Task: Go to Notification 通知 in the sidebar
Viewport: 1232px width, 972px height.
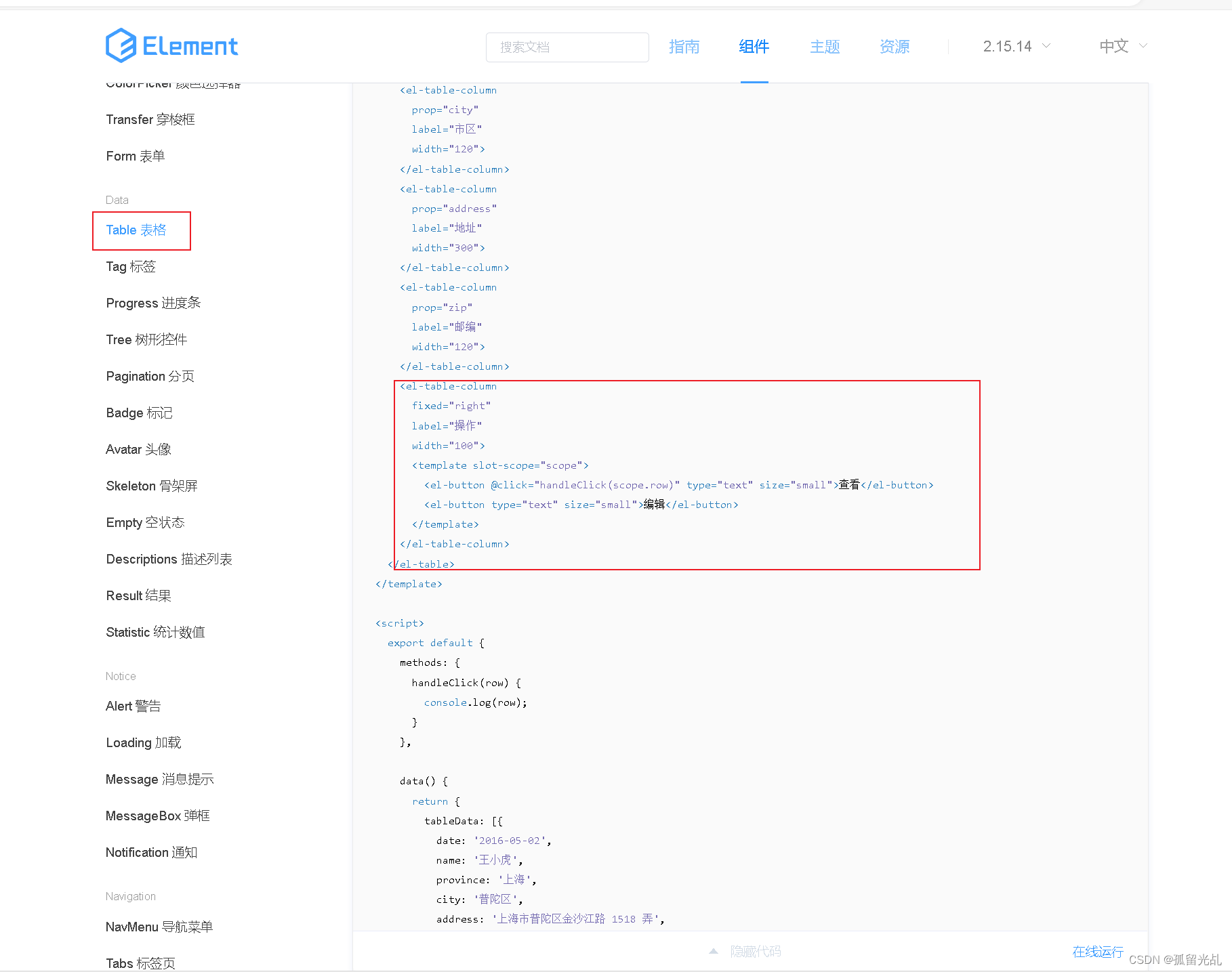Action: (x=151, y=852)
